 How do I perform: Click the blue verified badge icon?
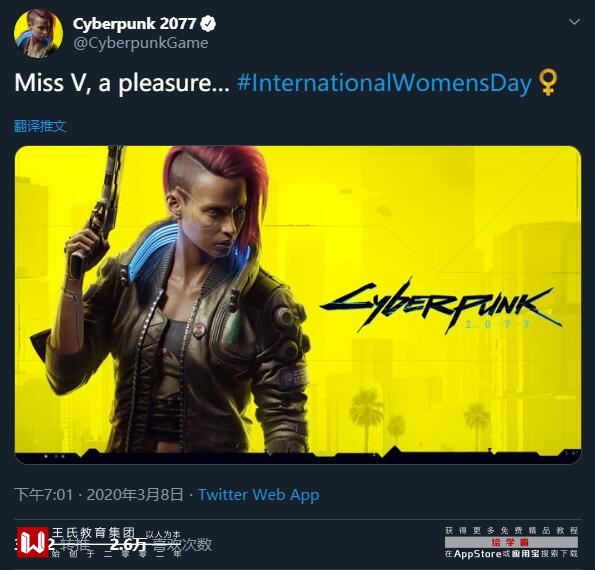click(208, 24)
